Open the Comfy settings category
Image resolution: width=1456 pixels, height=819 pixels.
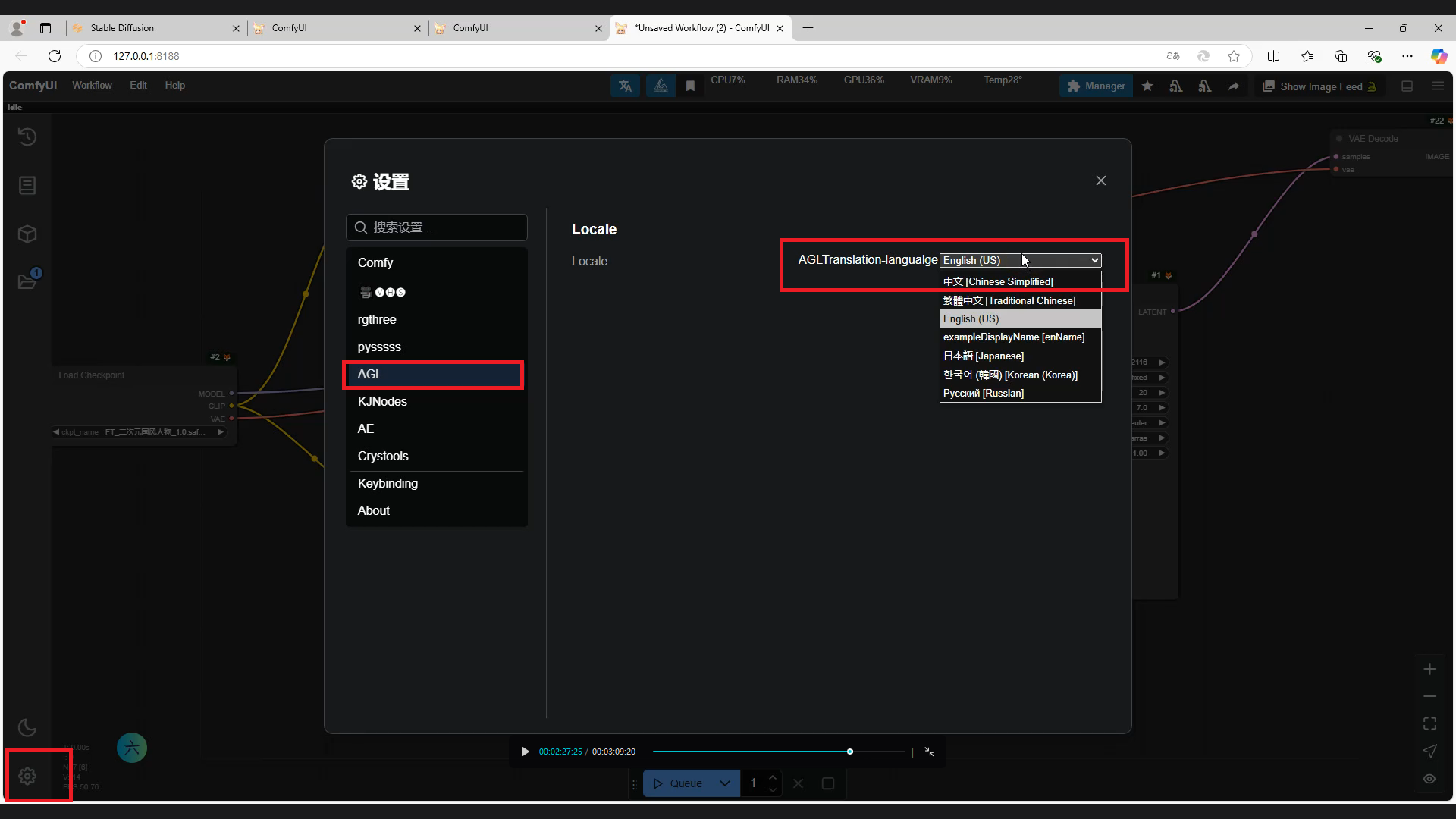(x=437, y=263)
